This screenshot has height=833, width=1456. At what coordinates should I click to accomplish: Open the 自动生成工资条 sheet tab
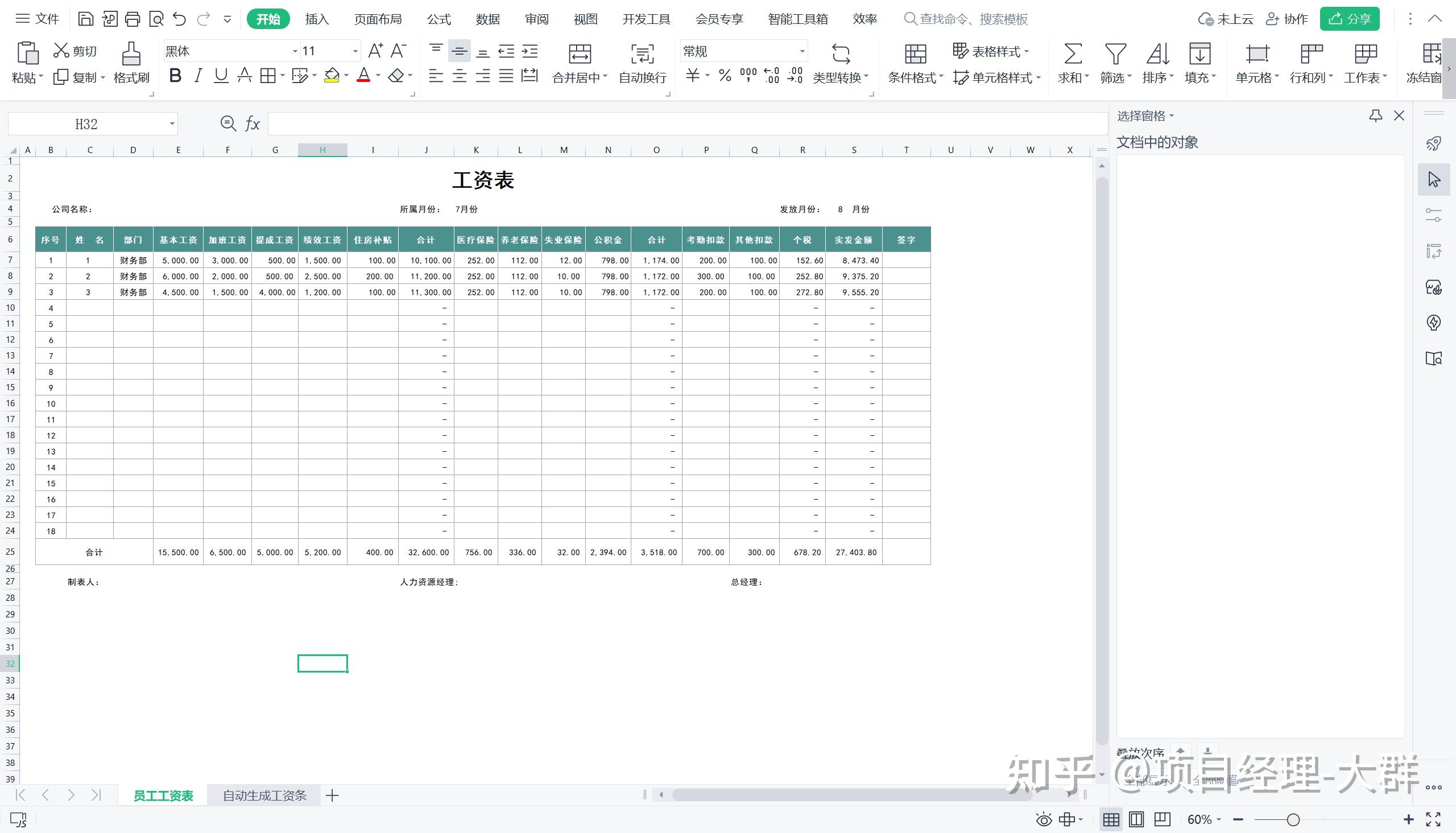click(x=264, y=795)
